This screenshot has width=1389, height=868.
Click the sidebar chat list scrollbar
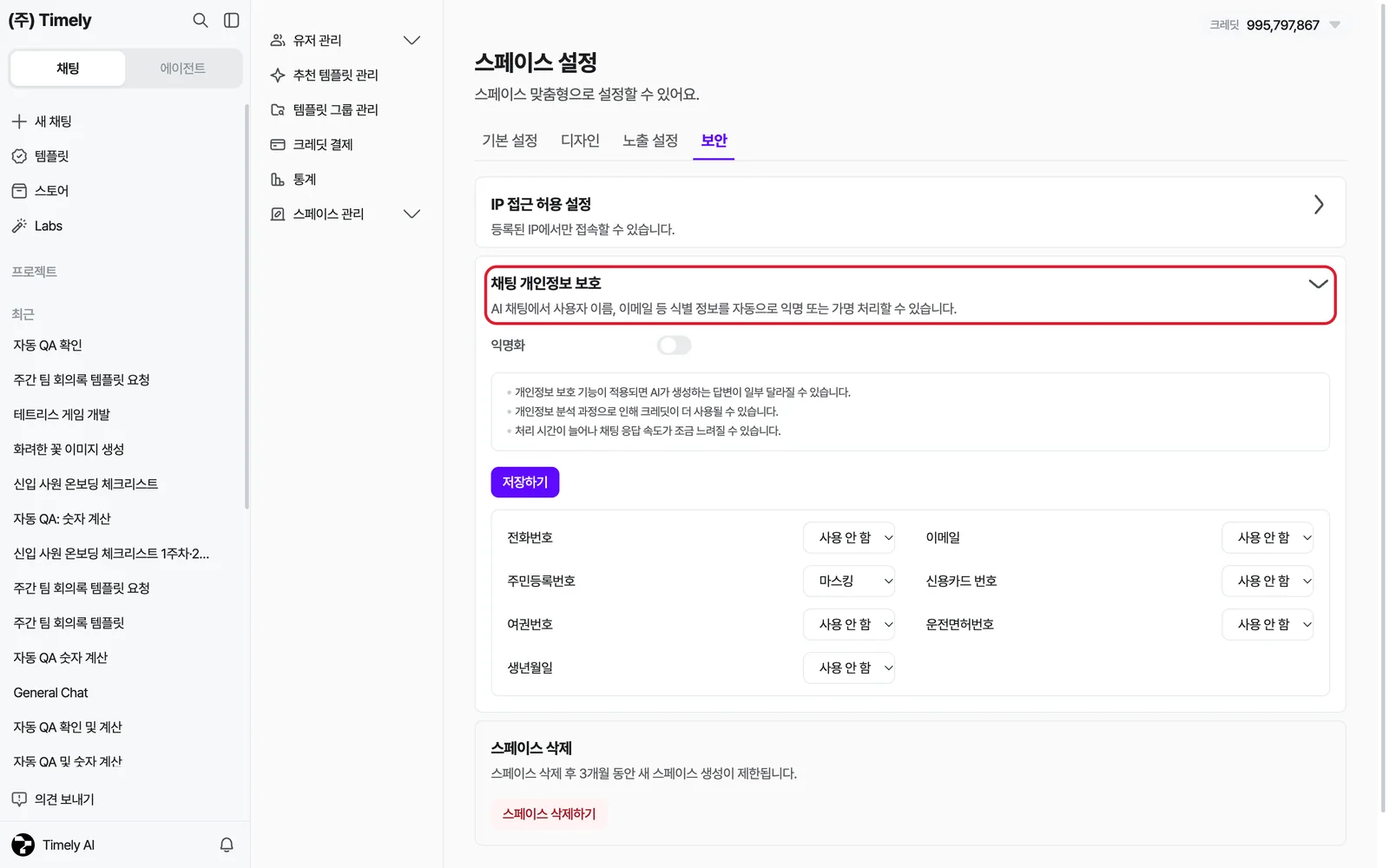point(247,306)
